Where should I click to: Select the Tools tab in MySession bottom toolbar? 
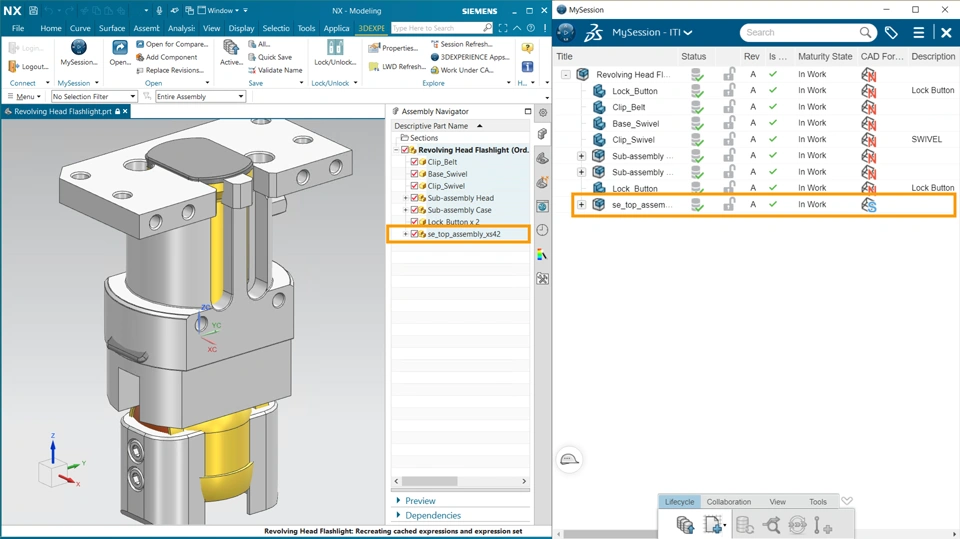(x=818, y=502)
